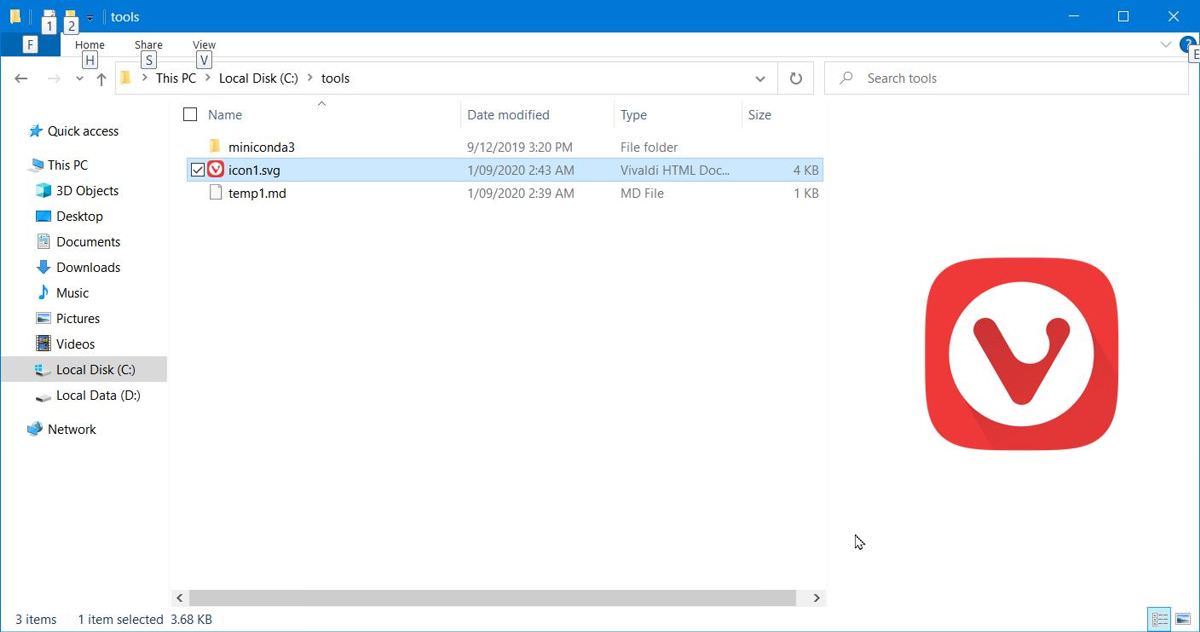Viewport: 1200px width, 632px height.
Task: Open Downloads in sidebar
Action: (88, 267)
